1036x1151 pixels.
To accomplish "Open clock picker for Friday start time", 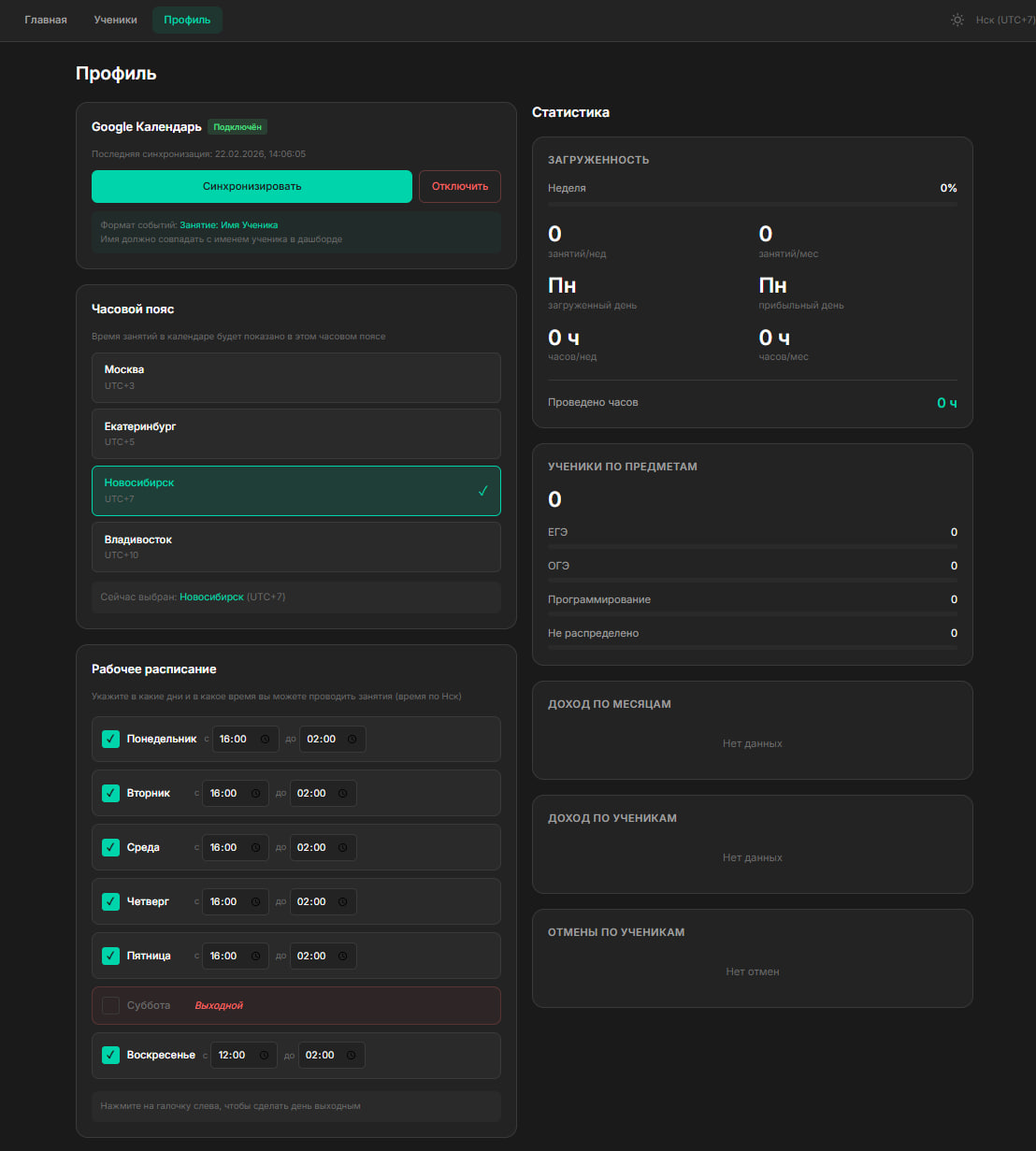I will (x=255, y=957).
